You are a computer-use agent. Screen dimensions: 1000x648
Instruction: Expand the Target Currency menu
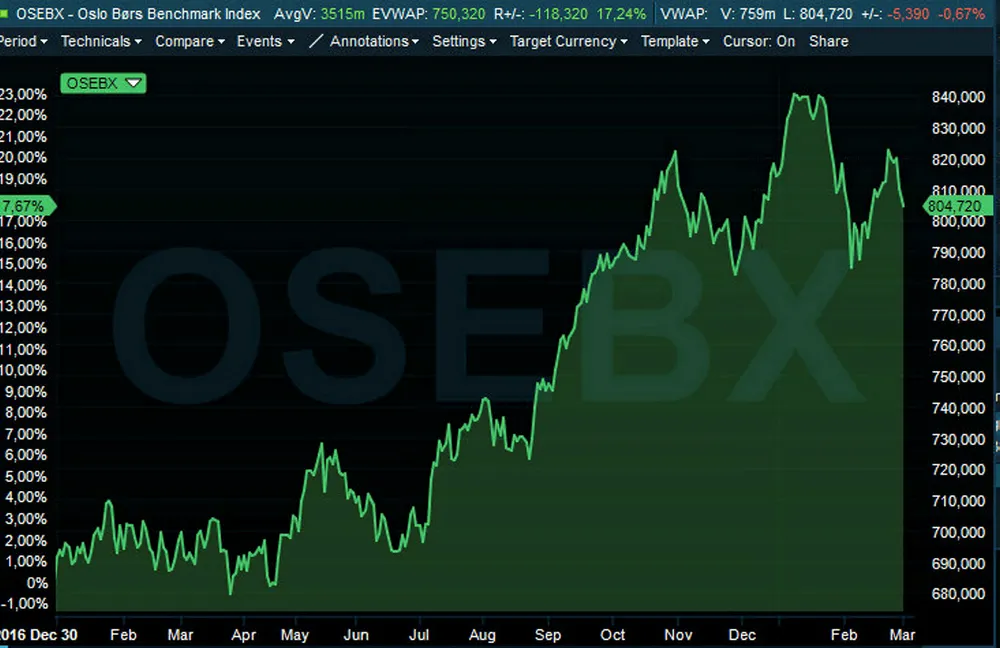click(569, 41)
